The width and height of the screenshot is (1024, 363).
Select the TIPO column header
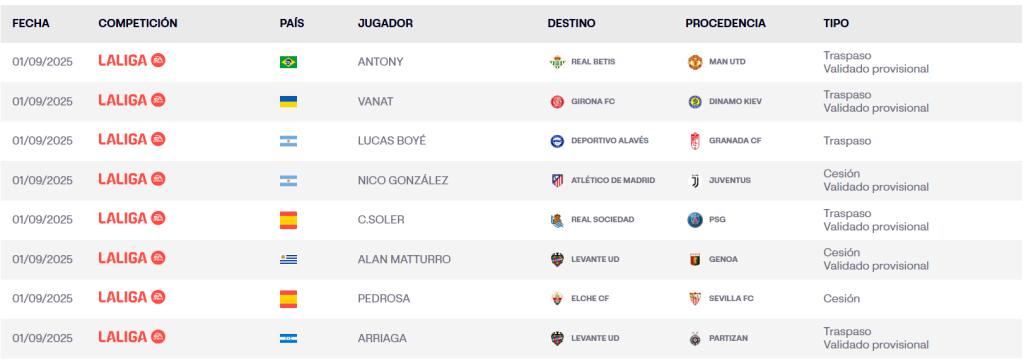(x=836, y=24)
